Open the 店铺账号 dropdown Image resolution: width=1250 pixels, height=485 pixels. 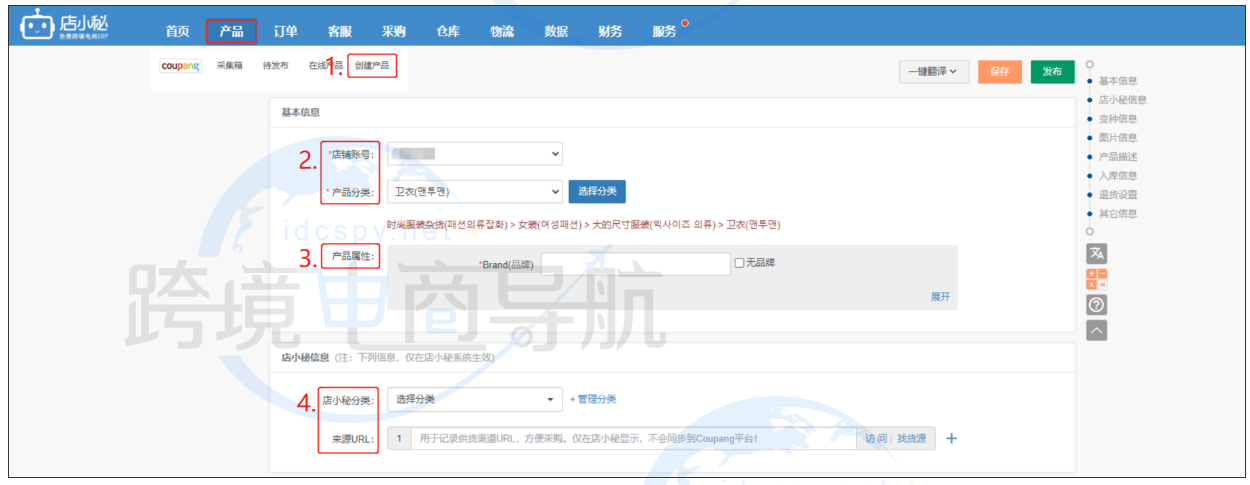click(x=474, y=154)
